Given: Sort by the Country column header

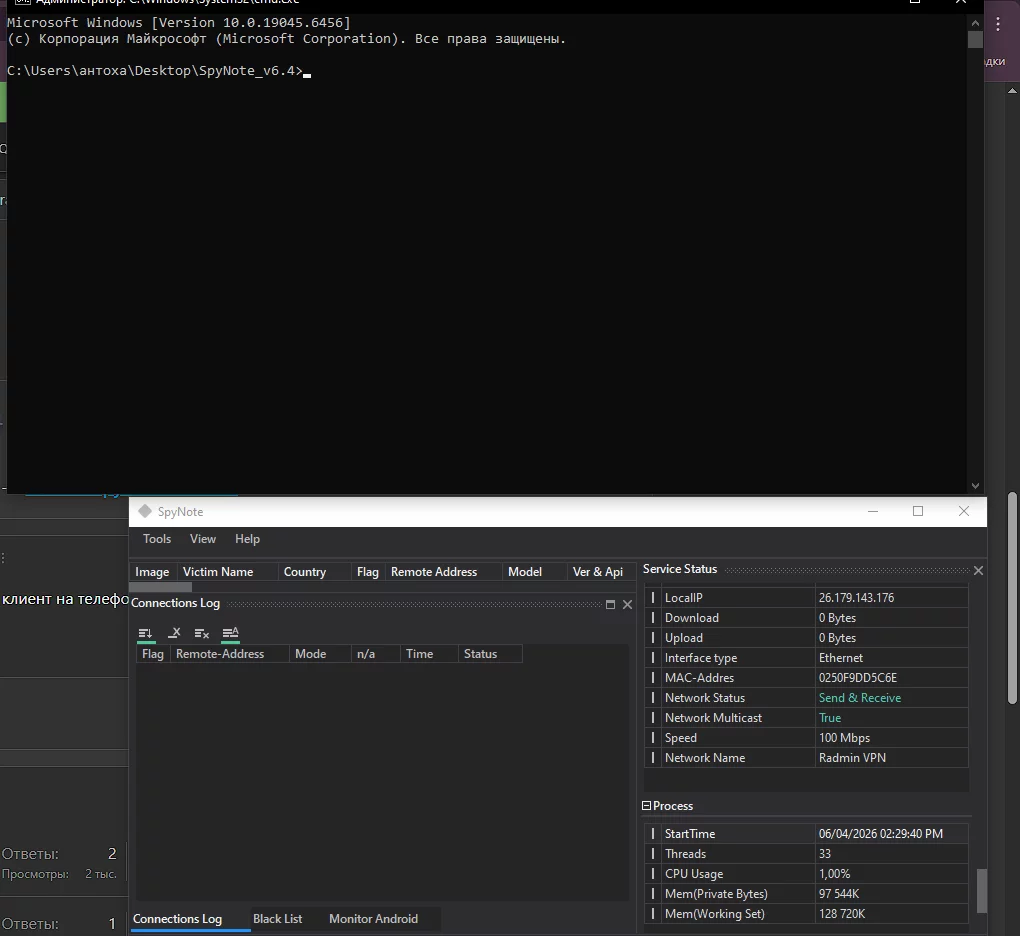Looking at the screenshot, I should click(x=305, y=572).
